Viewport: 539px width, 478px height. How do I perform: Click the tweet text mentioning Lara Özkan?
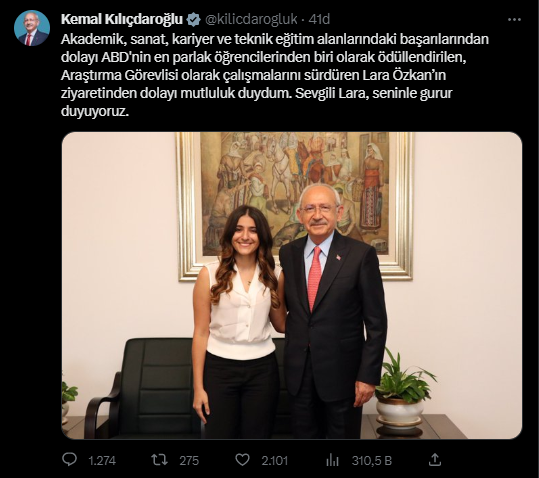[x=275, y=75]
